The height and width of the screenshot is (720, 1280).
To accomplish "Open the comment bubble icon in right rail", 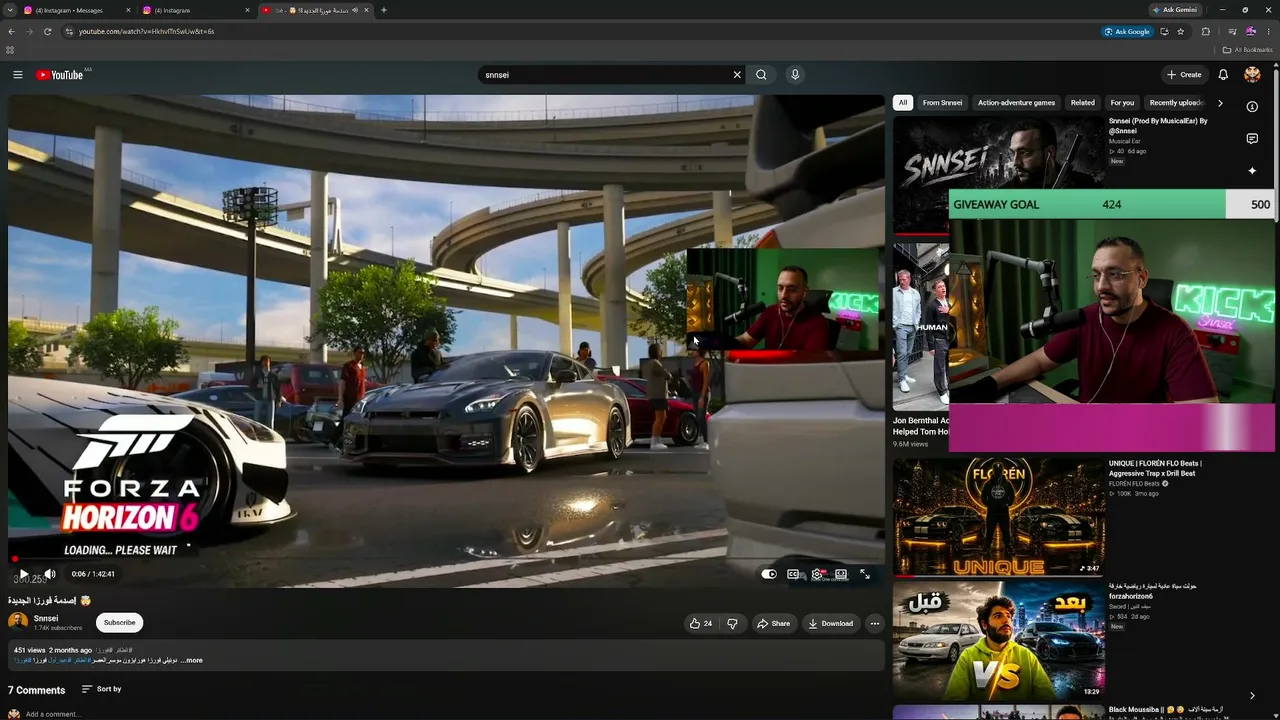I will 1252,139.
